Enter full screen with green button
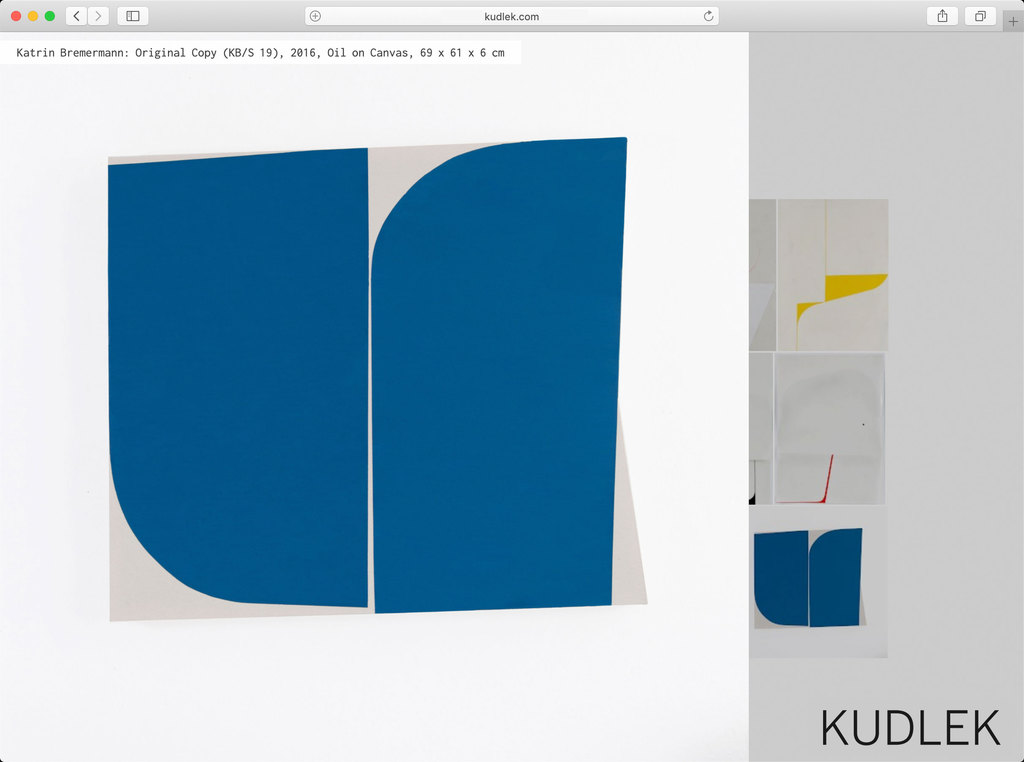This screenshot has height=762, width=1024. coord(50,16)
